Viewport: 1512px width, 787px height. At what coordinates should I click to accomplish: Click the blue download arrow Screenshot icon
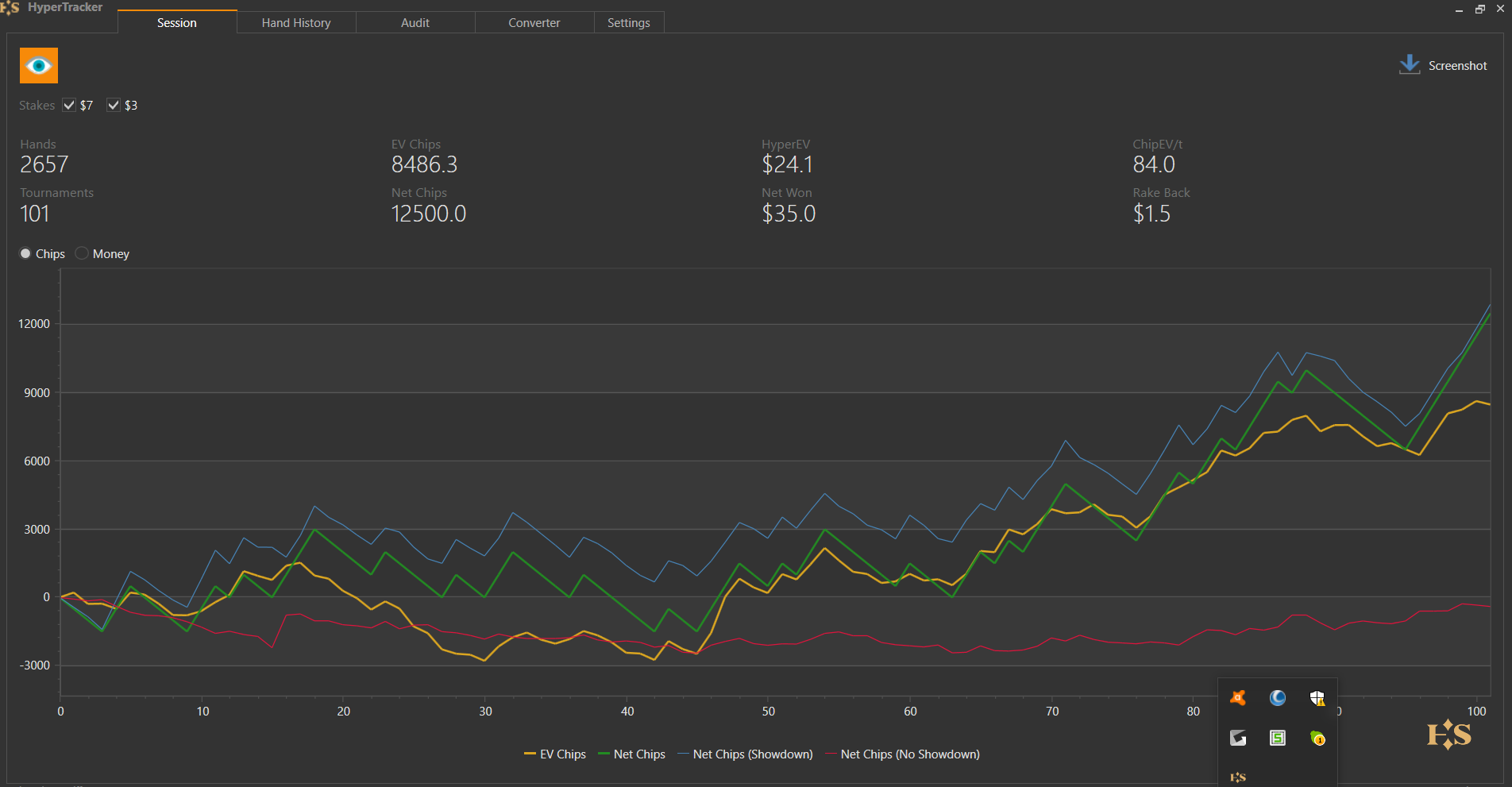[x=1410, y=65]
